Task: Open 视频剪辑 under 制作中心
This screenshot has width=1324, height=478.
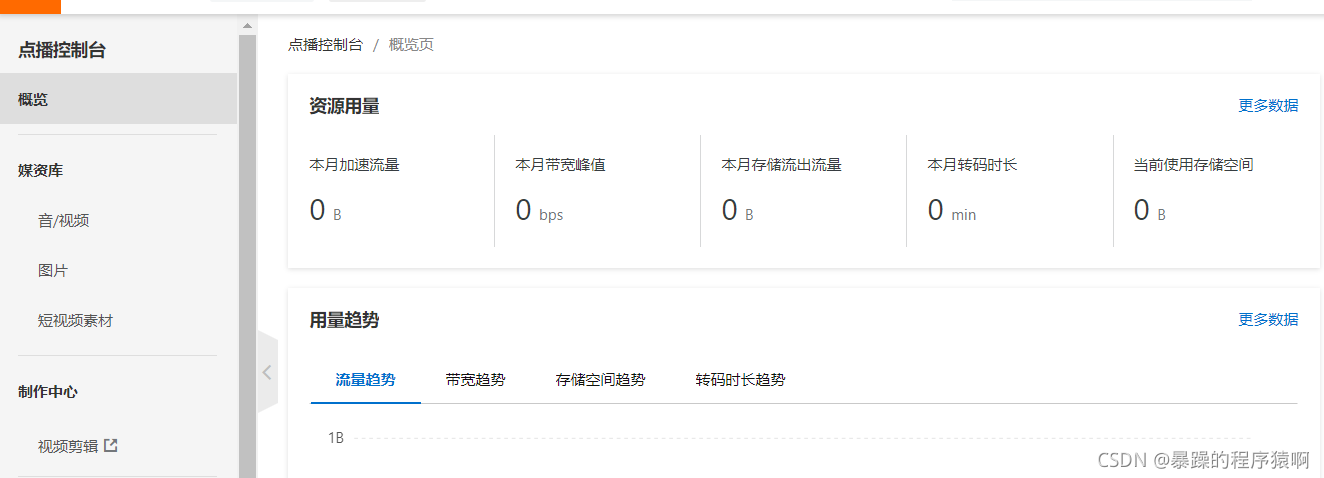Action: point(68,446)
